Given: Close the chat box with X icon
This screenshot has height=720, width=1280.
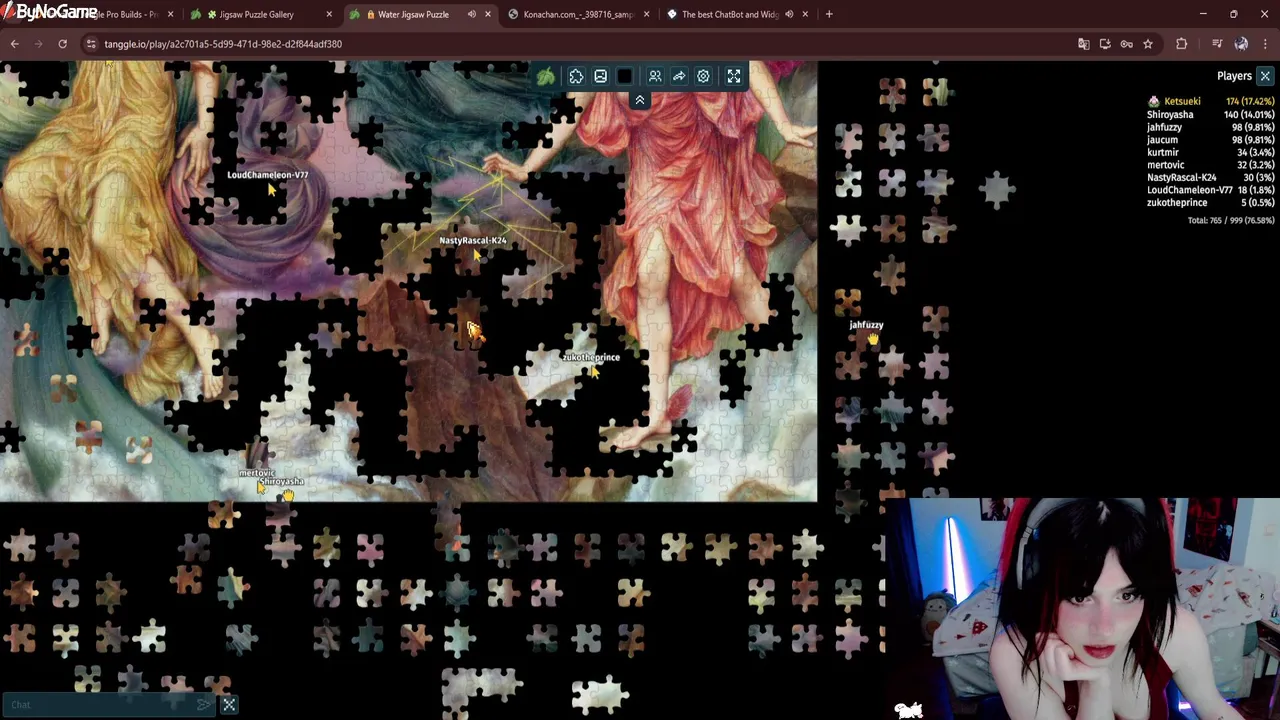Looking at the screenshot, I should click(x=229, y=705).
